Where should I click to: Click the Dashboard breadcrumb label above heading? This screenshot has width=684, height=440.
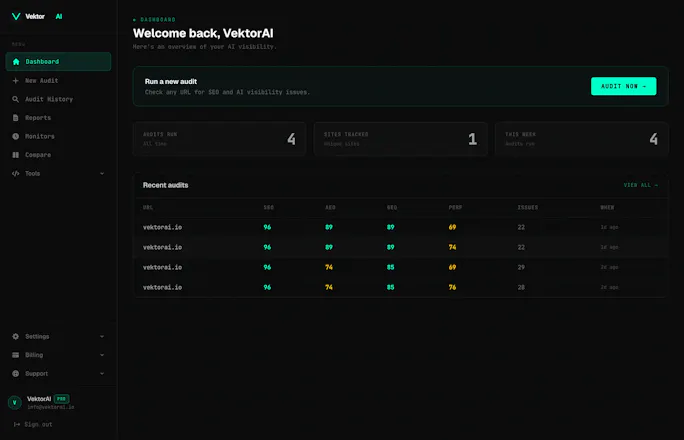pos(158,20)
